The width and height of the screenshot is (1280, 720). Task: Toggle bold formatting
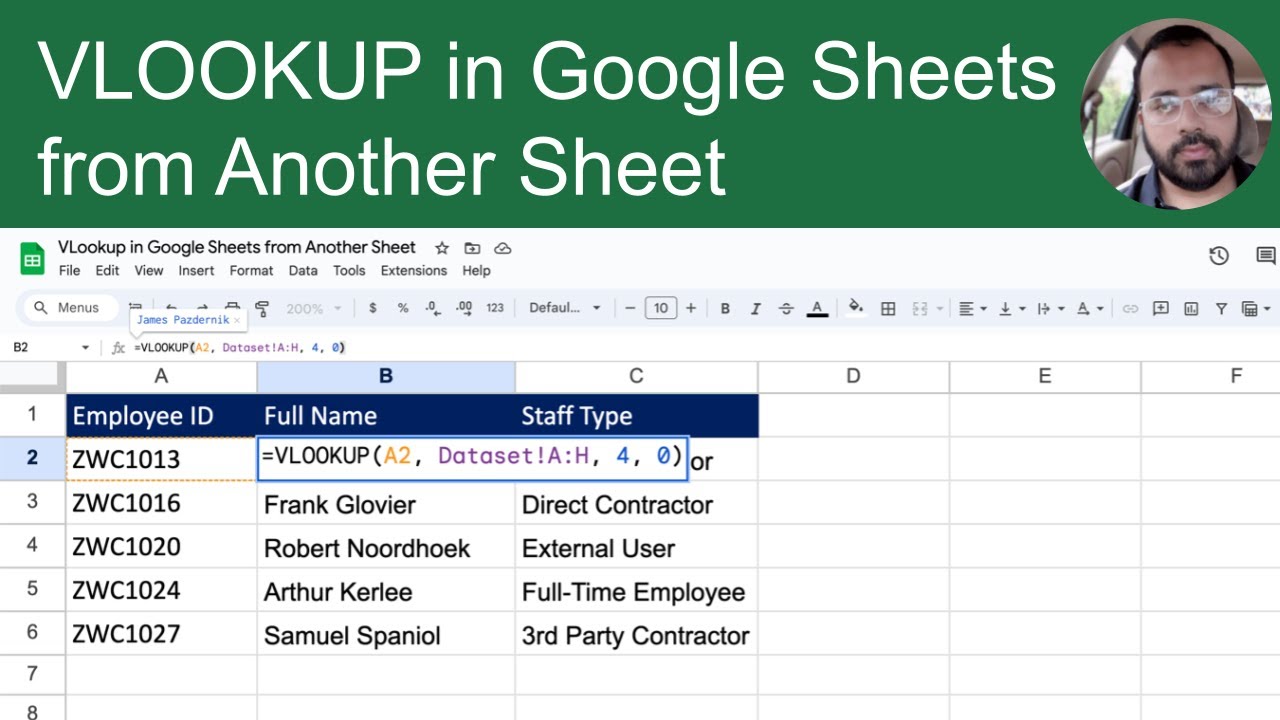pyautogui.click(x=725, y=308)
